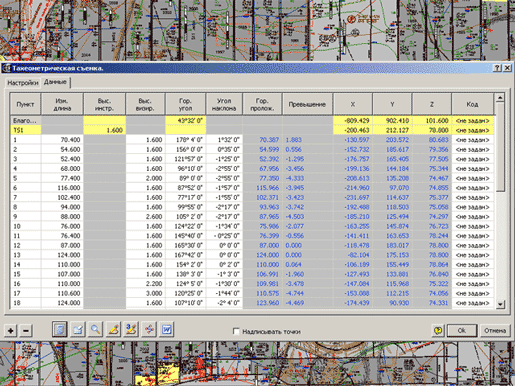The width and height of the screenshot is (515, 386).
Task: Click the Пункт column header
Action: coord(25,104)
